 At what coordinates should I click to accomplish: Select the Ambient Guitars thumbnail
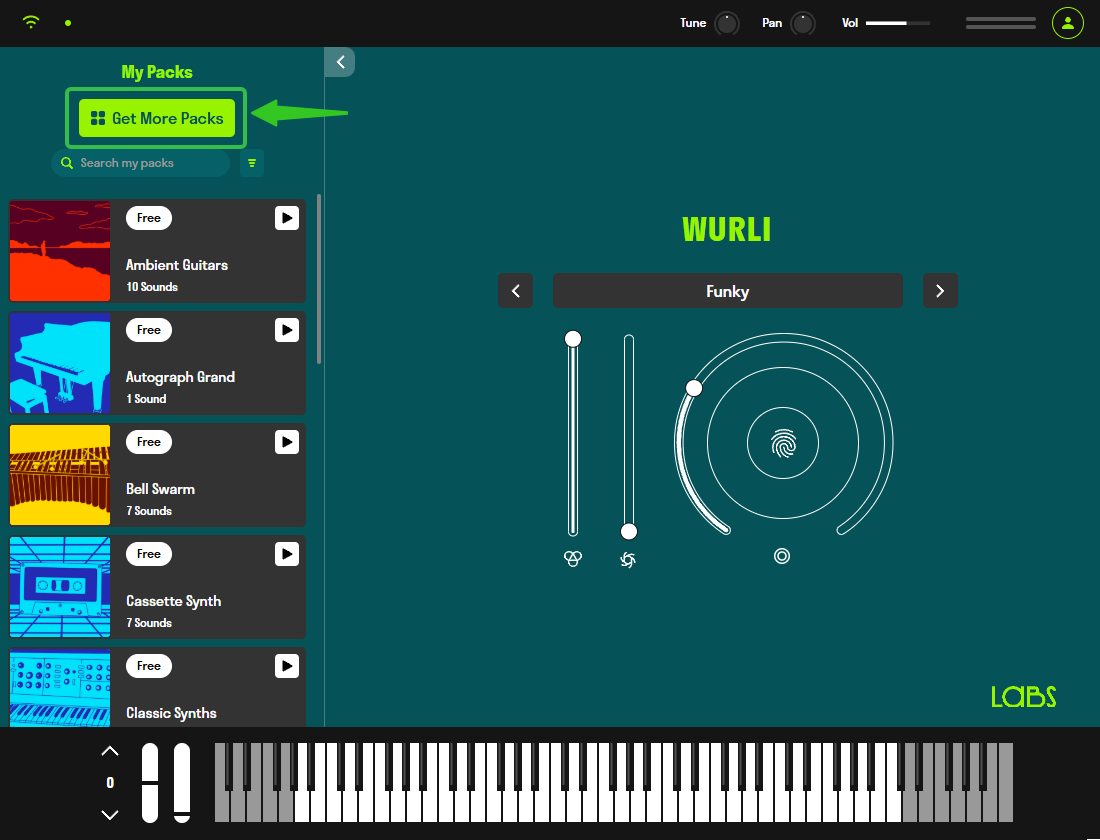click(x=60, y=251)
